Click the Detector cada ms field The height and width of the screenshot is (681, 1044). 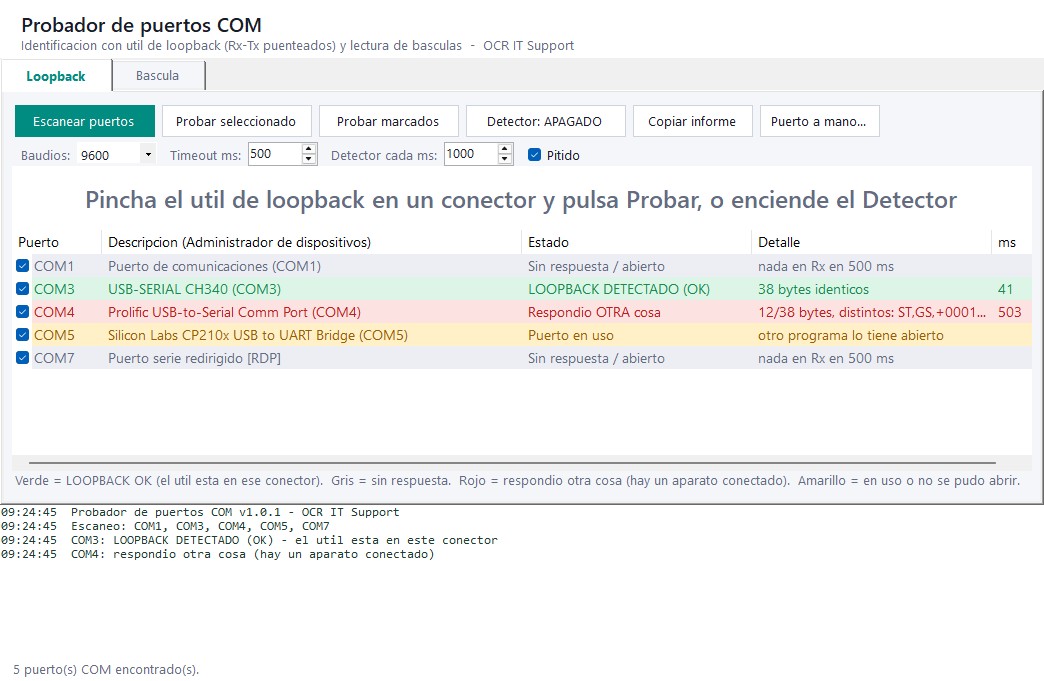coord(471,154)
